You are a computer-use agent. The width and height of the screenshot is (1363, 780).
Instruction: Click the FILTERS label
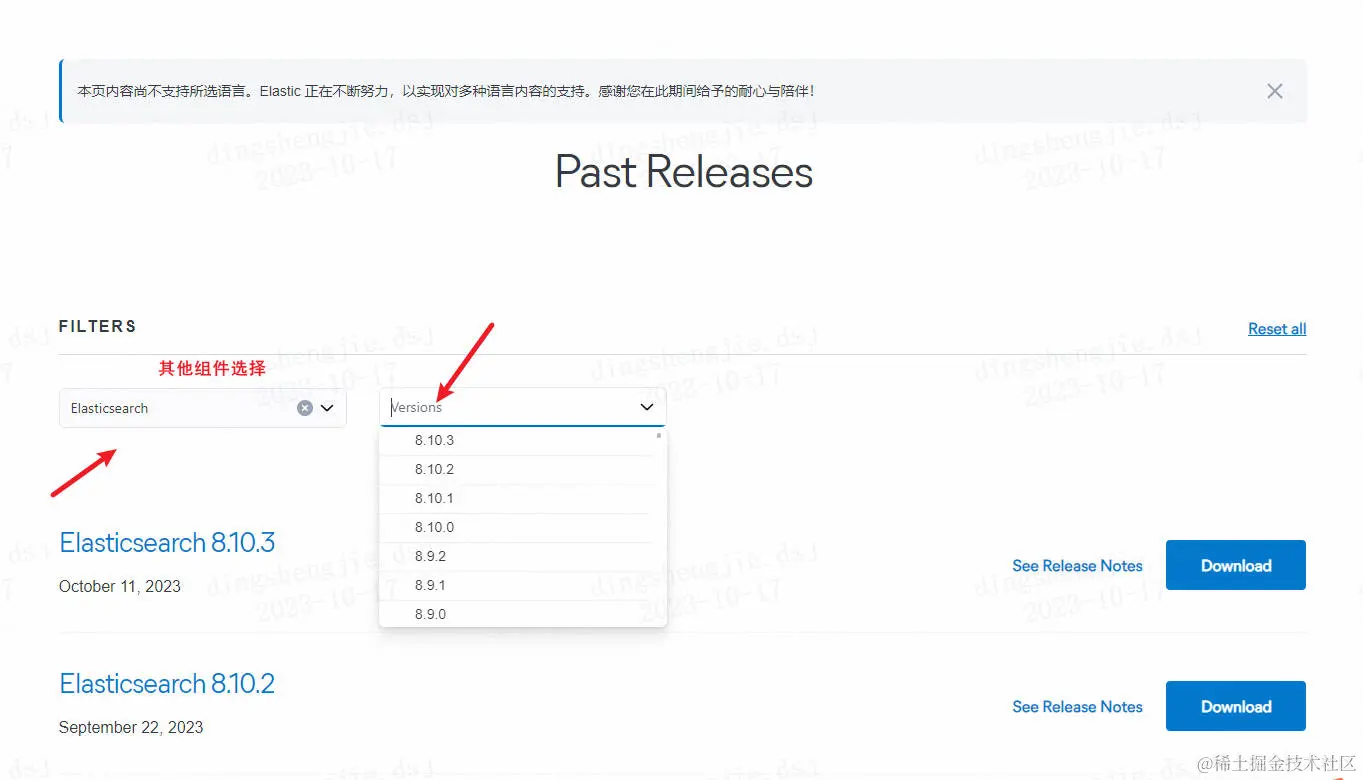click(98, 326)
